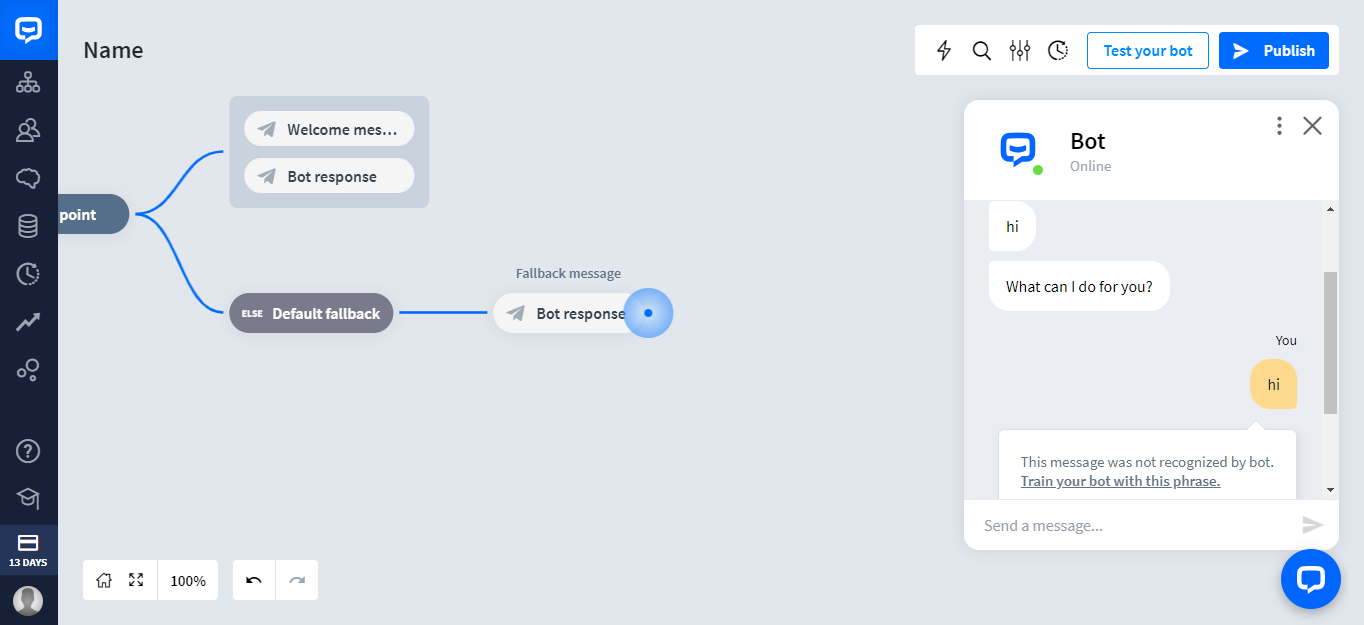Open the Train your bot with this phrase link
Image resolution: width=1364 pixels, height=625 pixels.
(1120, 481)
